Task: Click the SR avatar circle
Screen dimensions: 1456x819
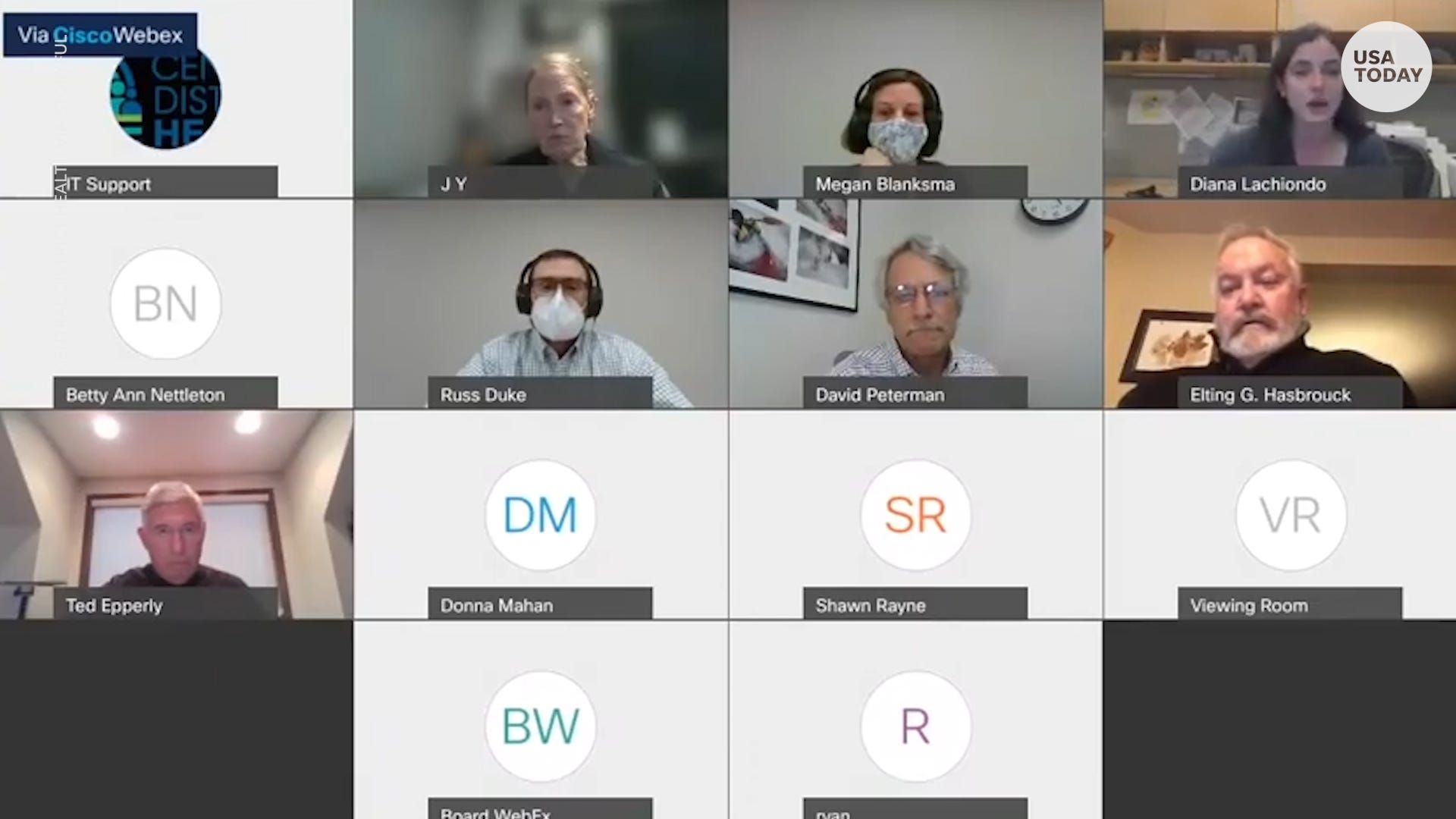Action: point(915,515)
